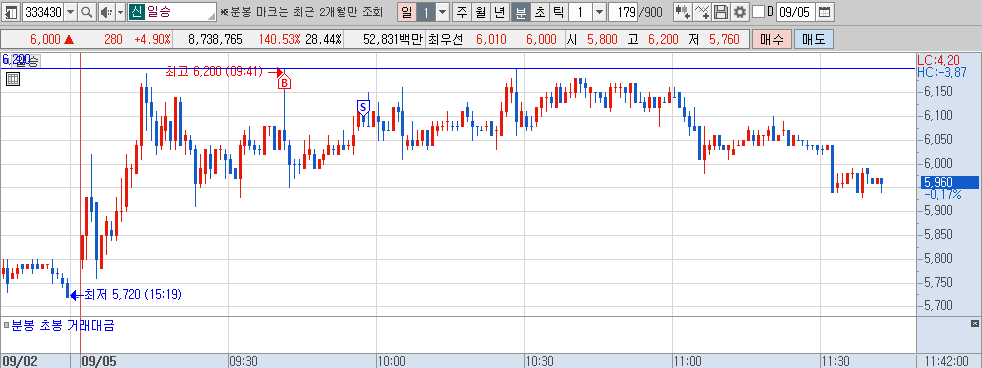Click the 매수 buy button
Image resolution: width=982 pixels, height=368 pixels.
[772, 39]
